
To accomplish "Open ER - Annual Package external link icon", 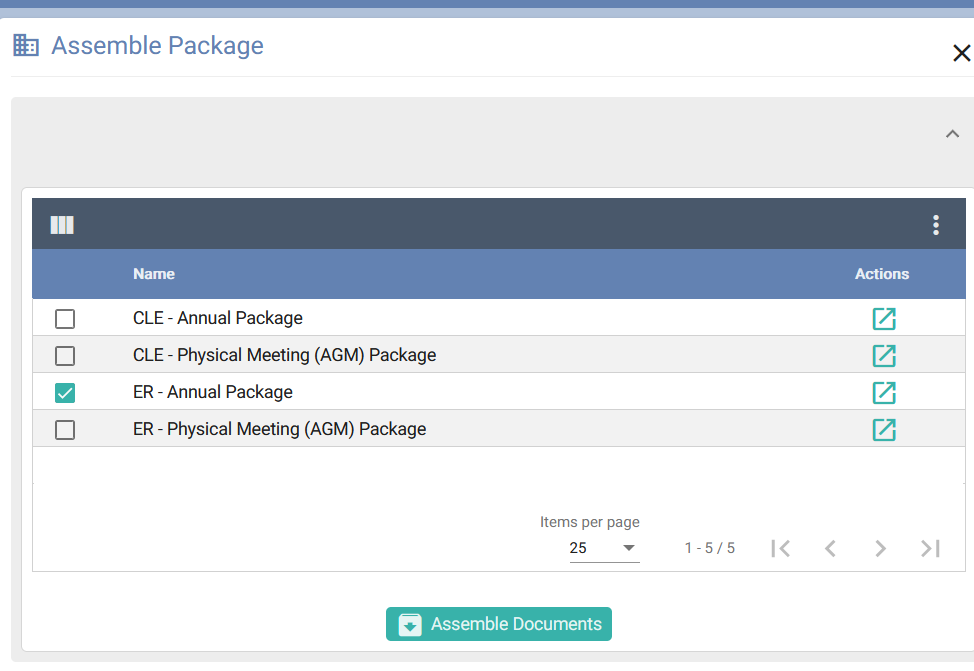I will [x=883, y=393].
